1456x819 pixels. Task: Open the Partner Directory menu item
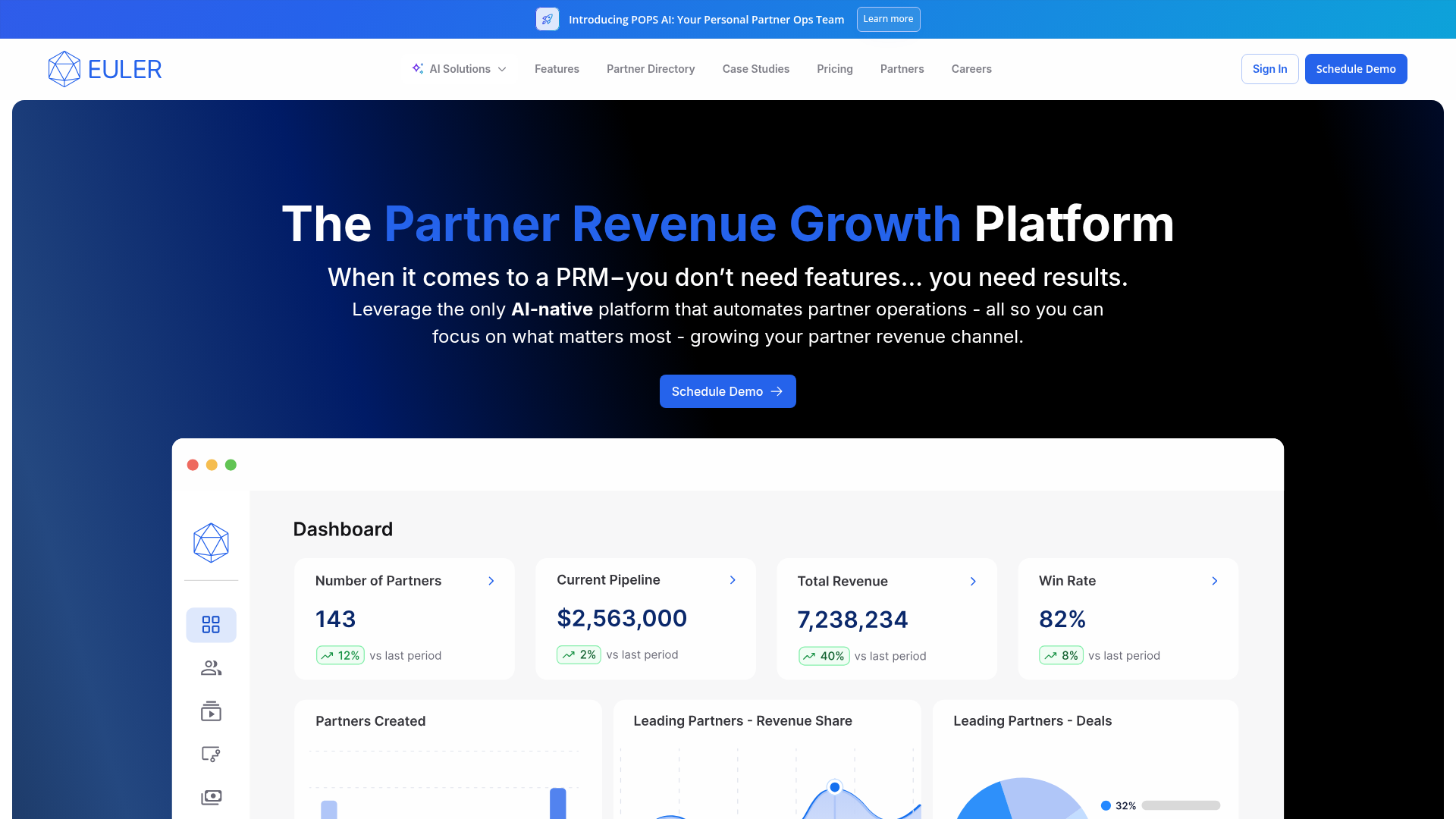pyautogui.click(x=651, y=69)
